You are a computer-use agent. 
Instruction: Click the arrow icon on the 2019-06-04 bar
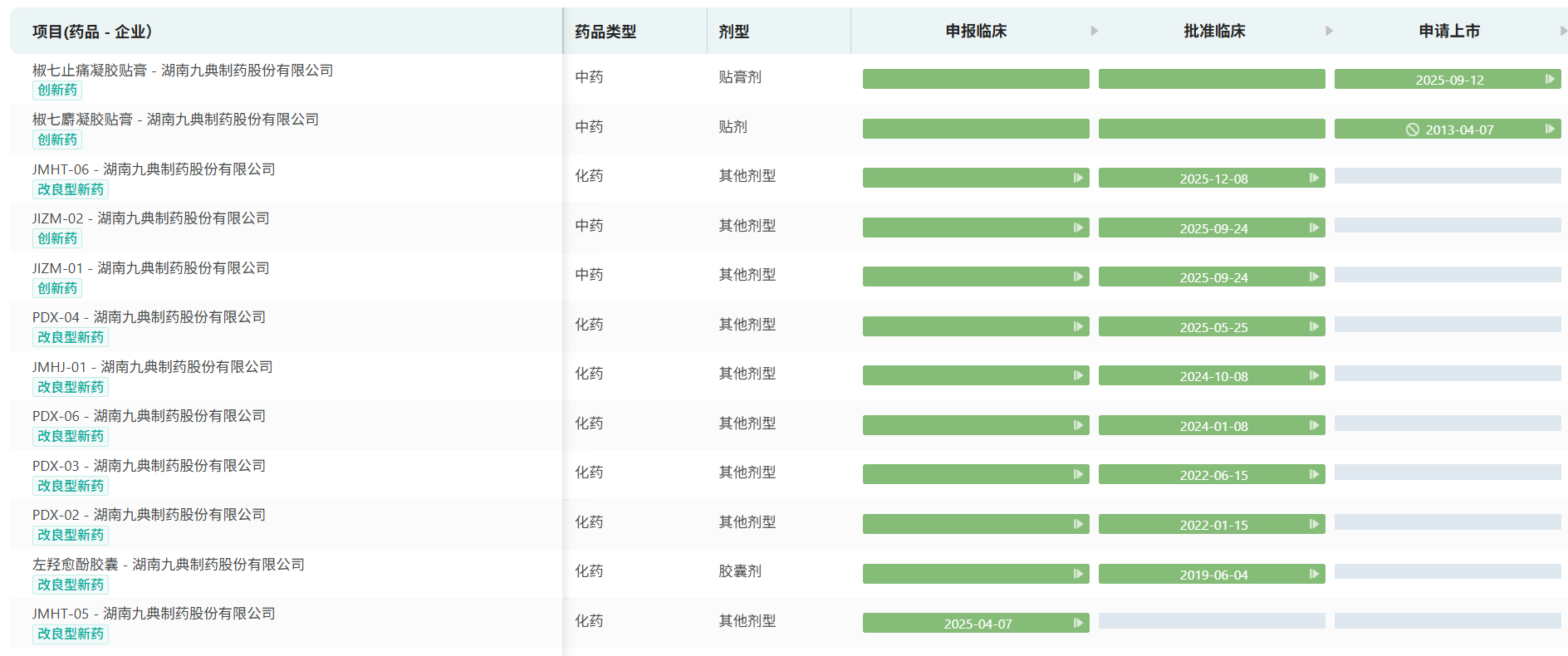[x=1314, y=574]
